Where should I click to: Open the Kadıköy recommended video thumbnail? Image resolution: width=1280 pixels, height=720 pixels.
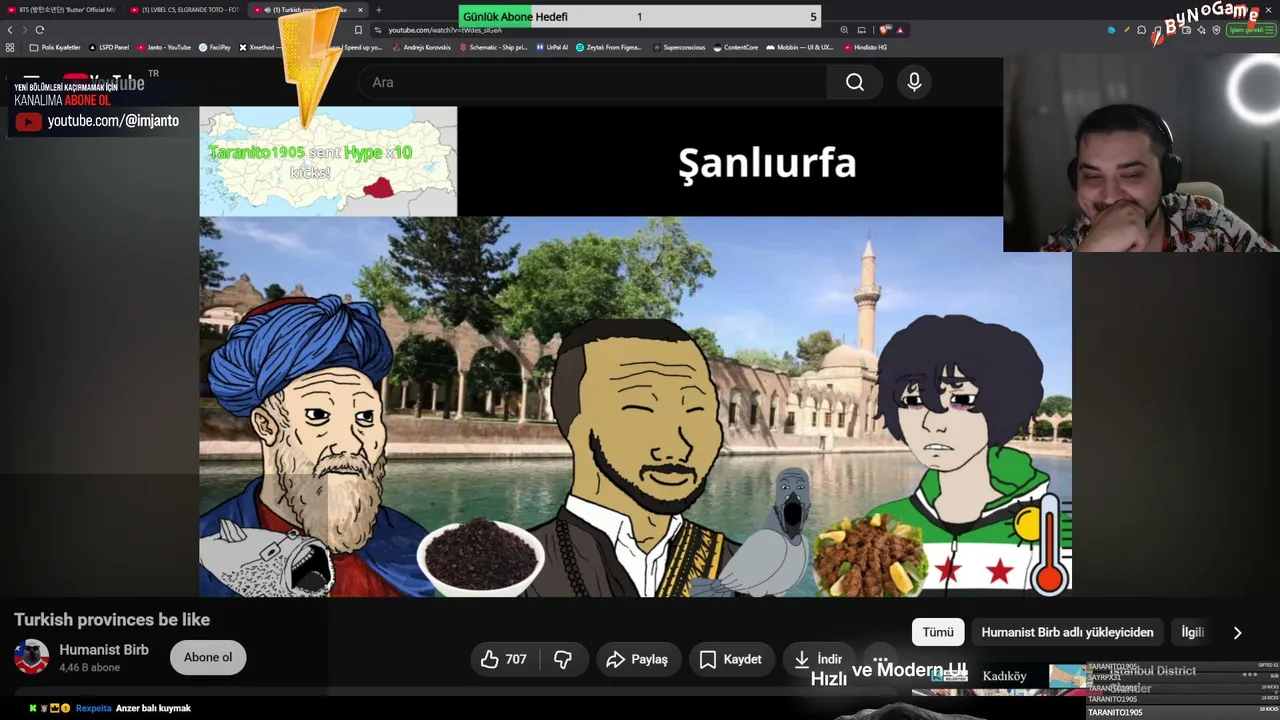1000,678
